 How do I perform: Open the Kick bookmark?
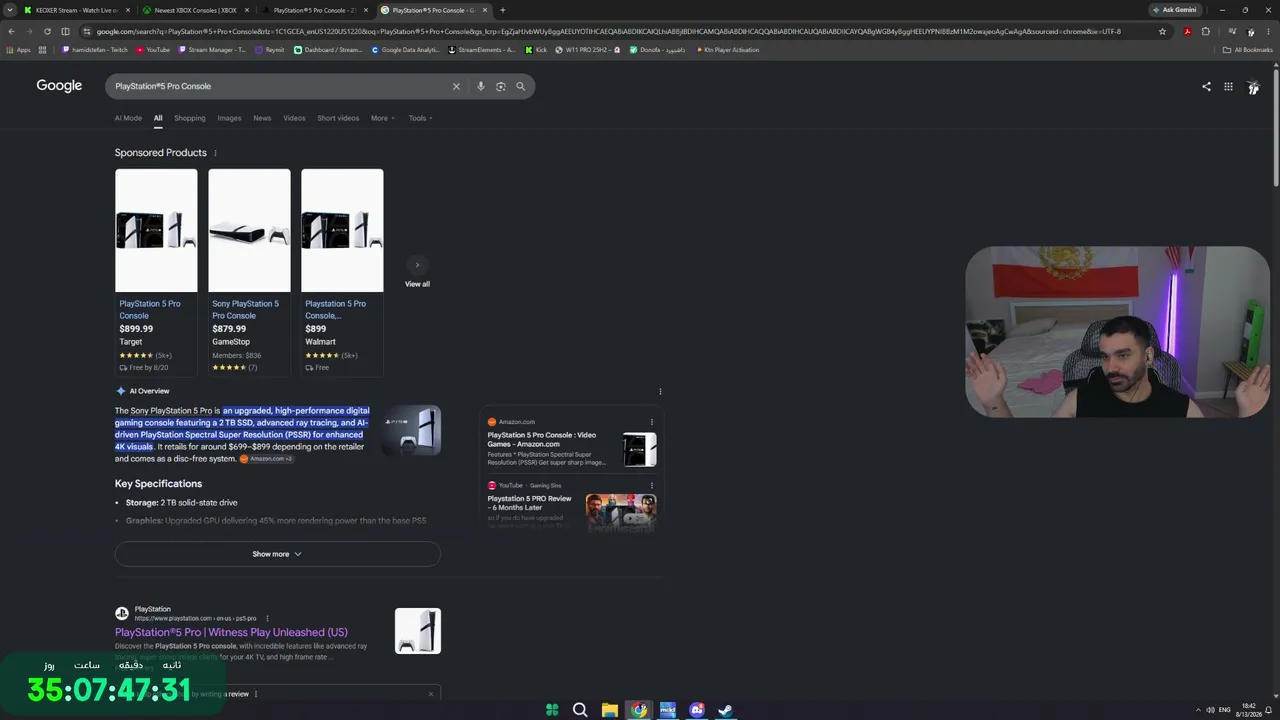536,50
